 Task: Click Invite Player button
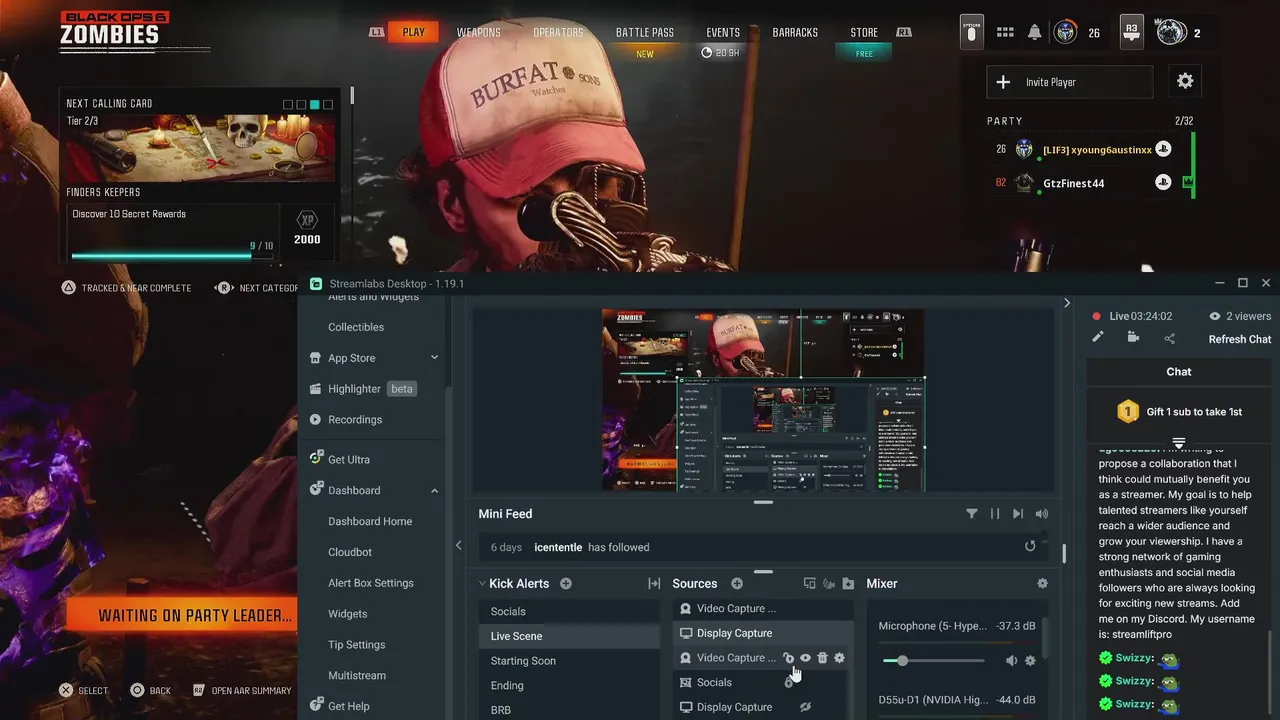1070,82
